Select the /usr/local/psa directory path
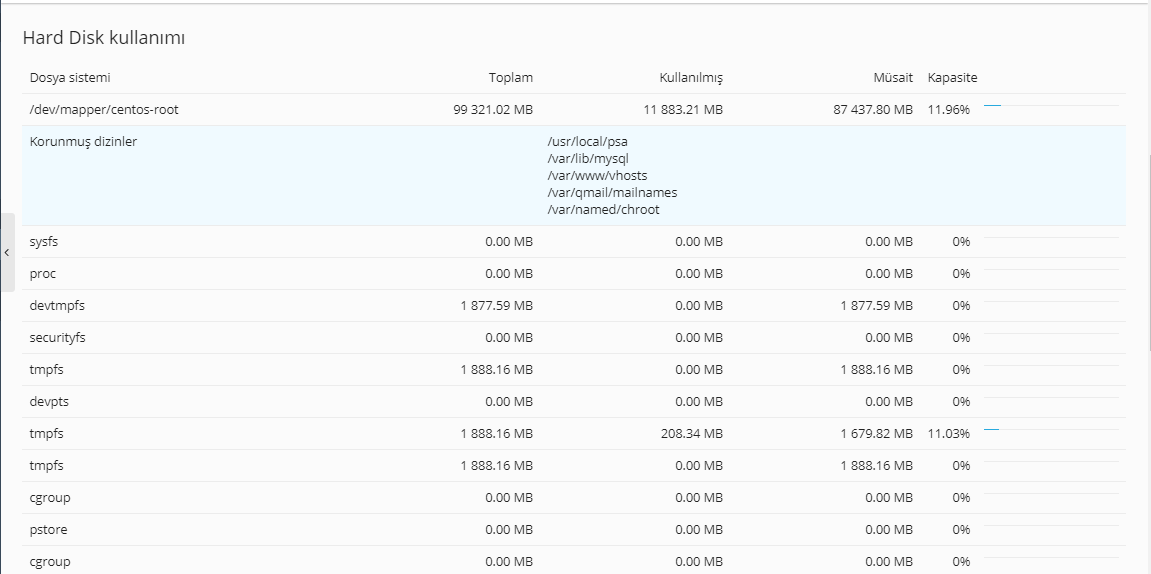Image resolution: width=1151 pixels, height=574 pixels. click(x=587, y=142)
